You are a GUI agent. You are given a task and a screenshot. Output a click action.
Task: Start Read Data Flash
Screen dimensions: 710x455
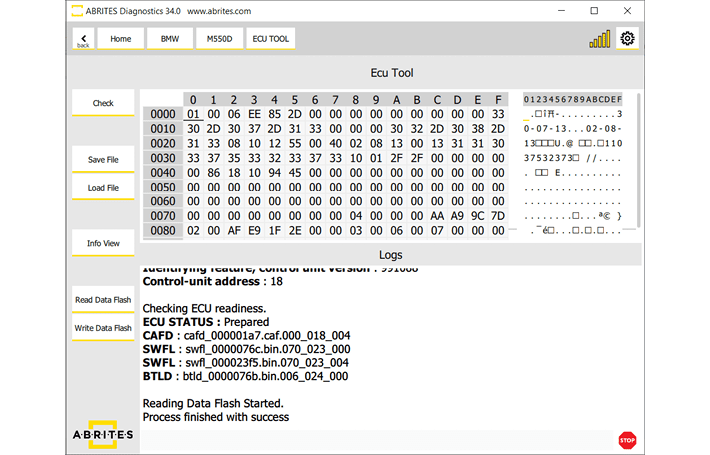point(103,300)
